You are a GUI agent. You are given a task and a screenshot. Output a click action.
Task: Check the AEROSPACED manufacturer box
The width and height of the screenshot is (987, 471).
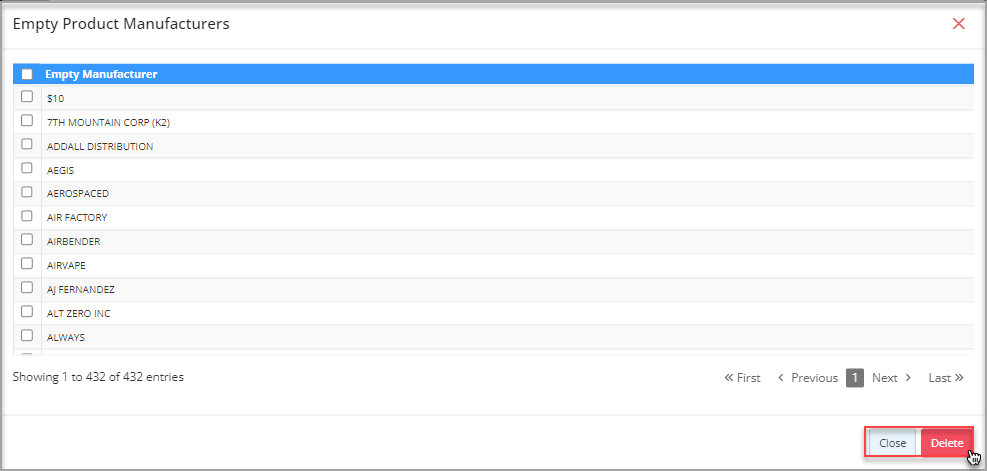(x=27, y=191)
